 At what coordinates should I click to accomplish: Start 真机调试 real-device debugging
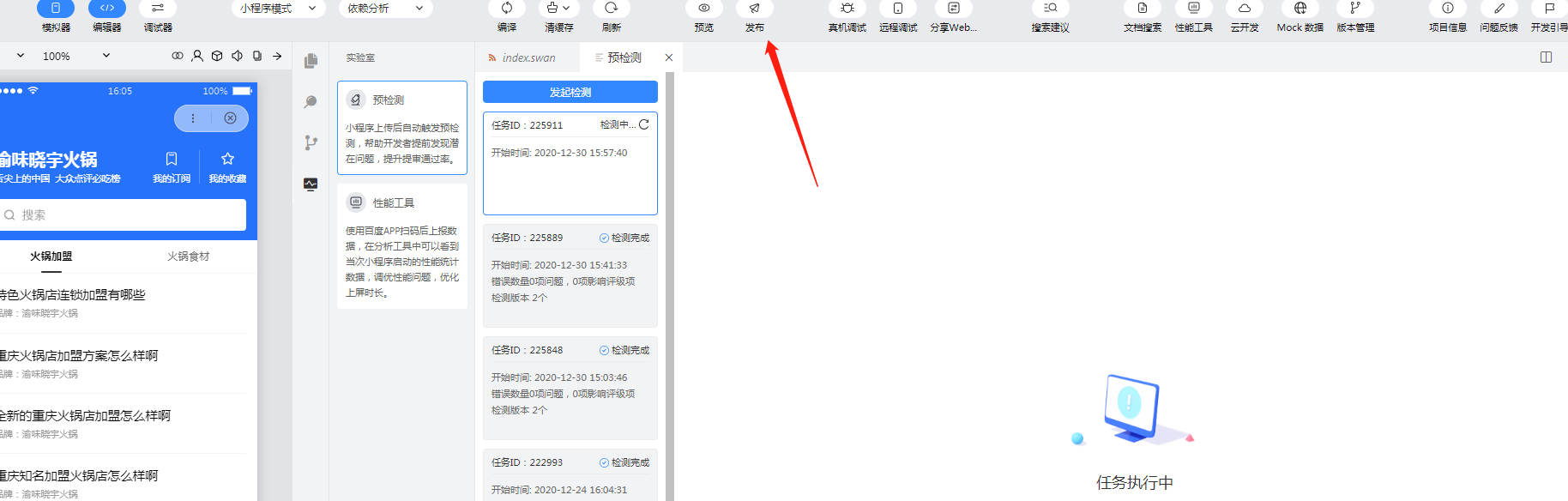[847, 9]
